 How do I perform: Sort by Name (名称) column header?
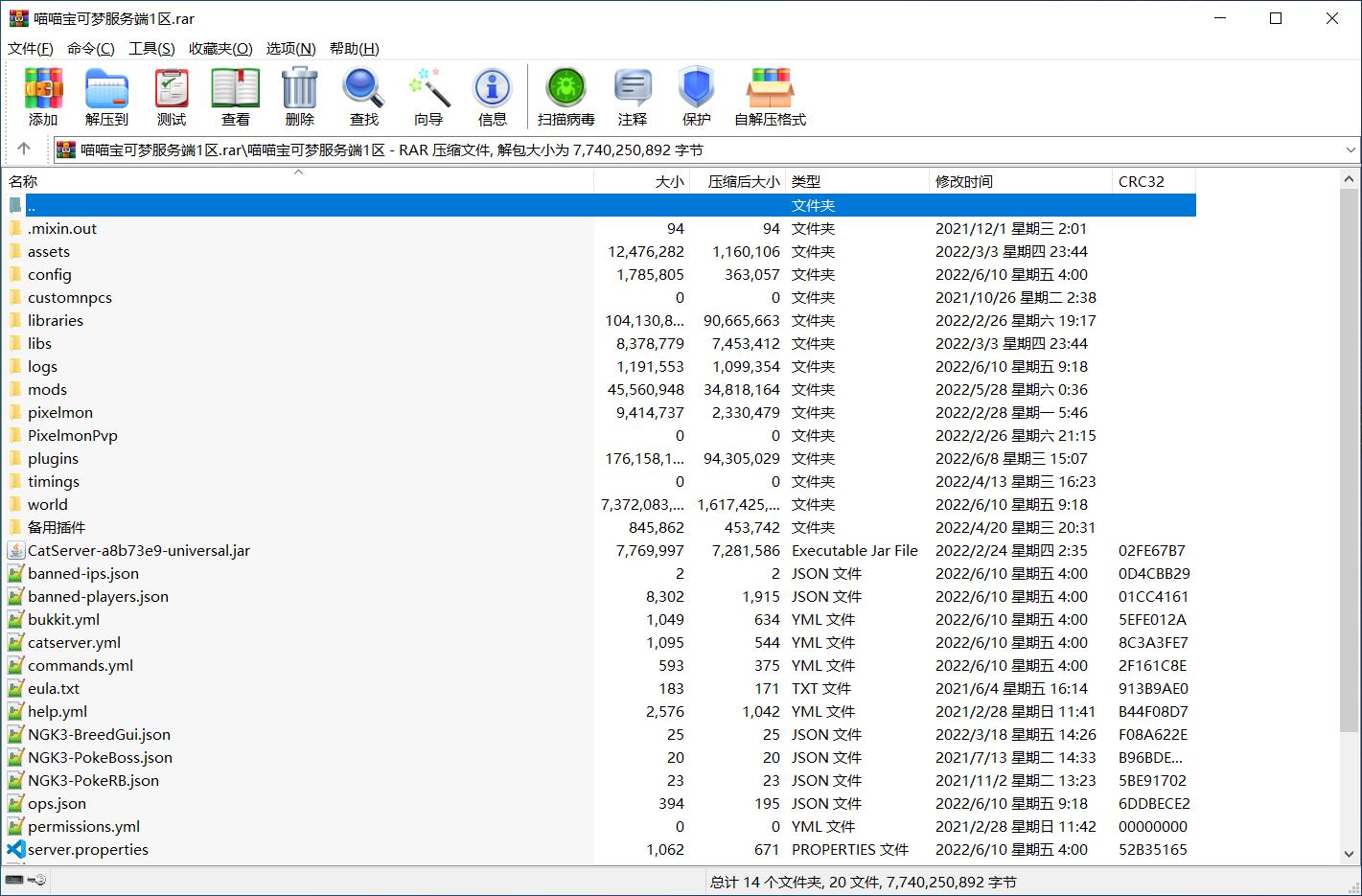(297, 181)
